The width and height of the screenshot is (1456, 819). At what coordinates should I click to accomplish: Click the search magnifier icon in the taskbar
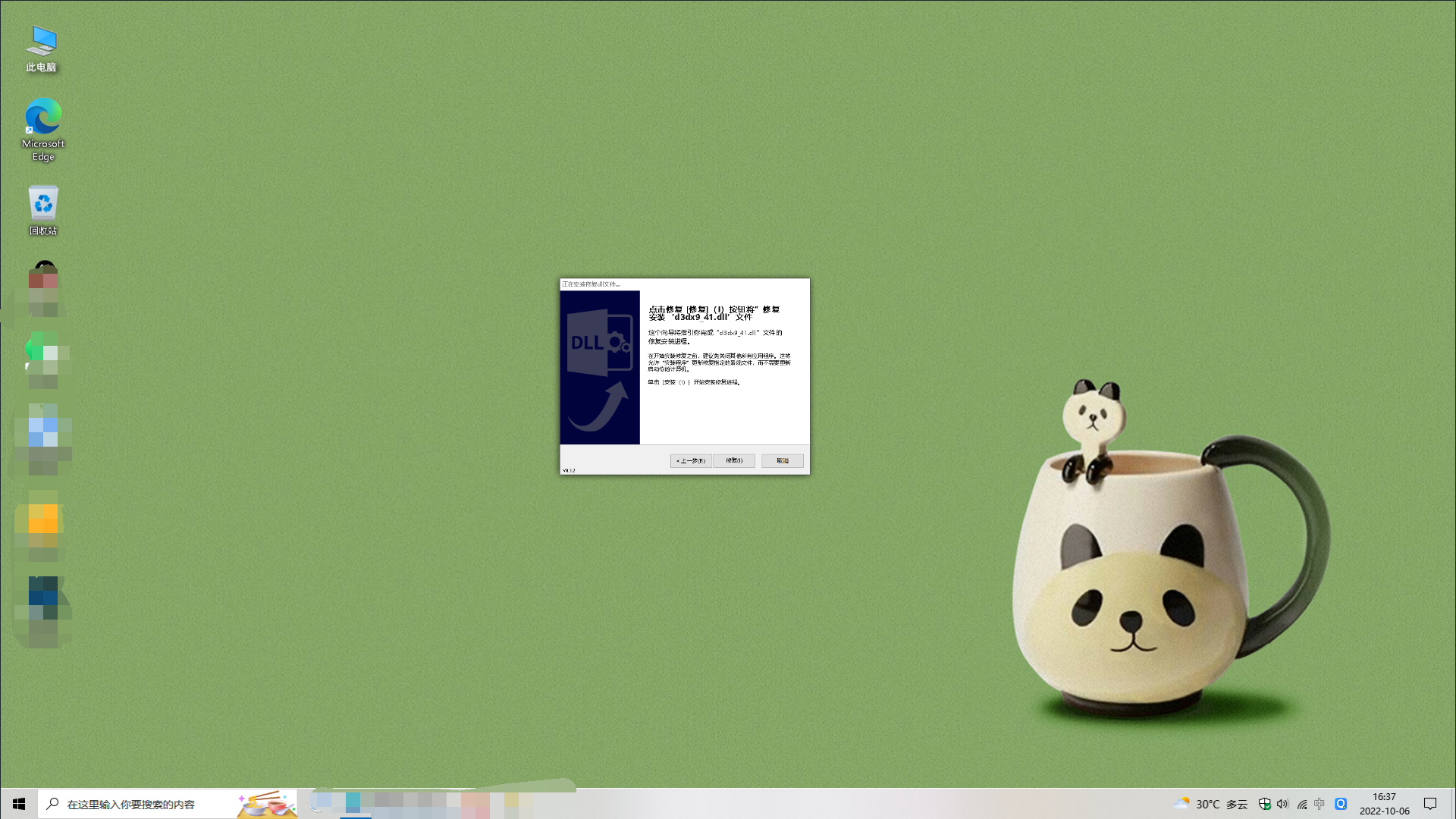pos(52,804)
